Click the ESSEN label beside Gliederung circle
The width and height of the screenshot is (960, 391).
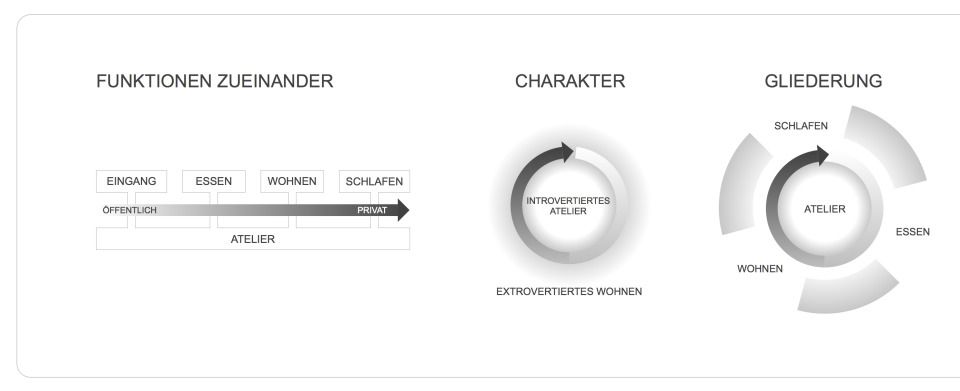pos(913,232)
